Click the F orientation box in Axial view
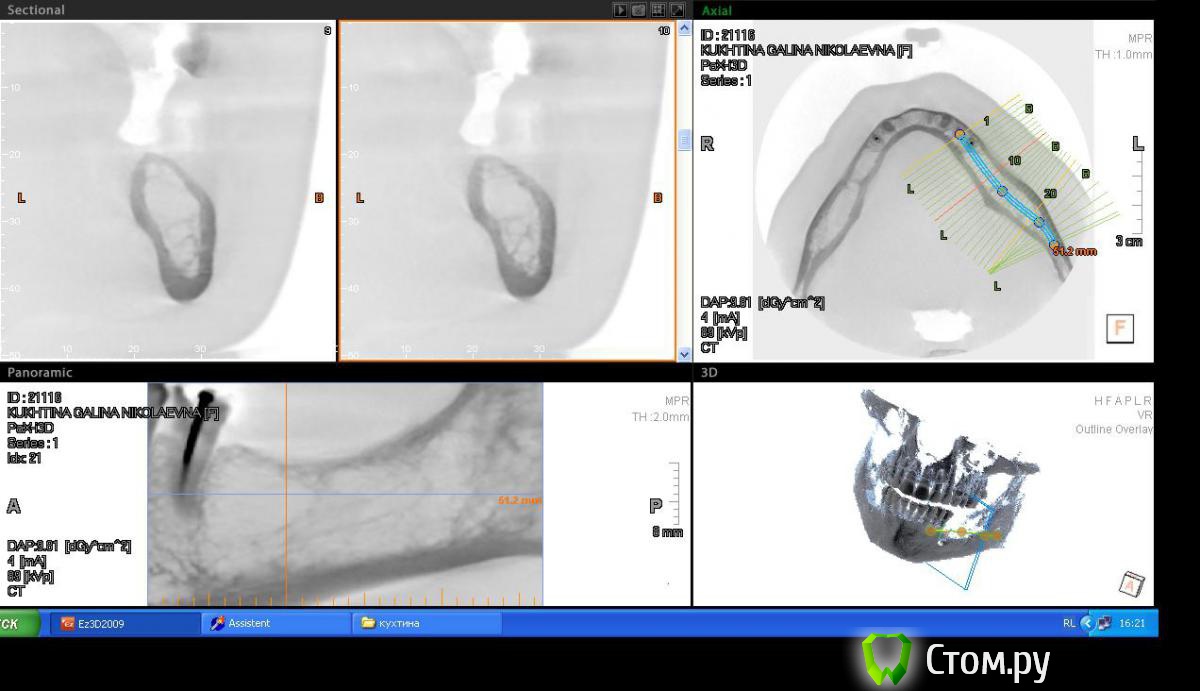 (x=1119, y=328)
